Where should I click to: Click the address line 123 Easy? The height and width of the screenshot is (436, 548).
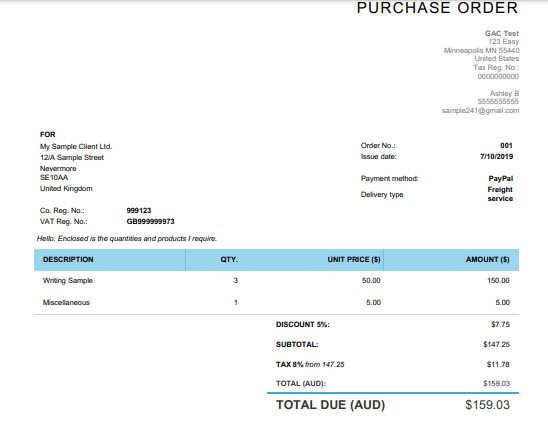pos(504,42)
